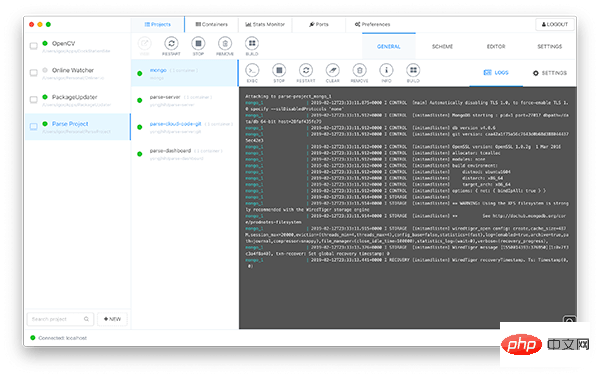Restart the mongo service

pos(306,70)
